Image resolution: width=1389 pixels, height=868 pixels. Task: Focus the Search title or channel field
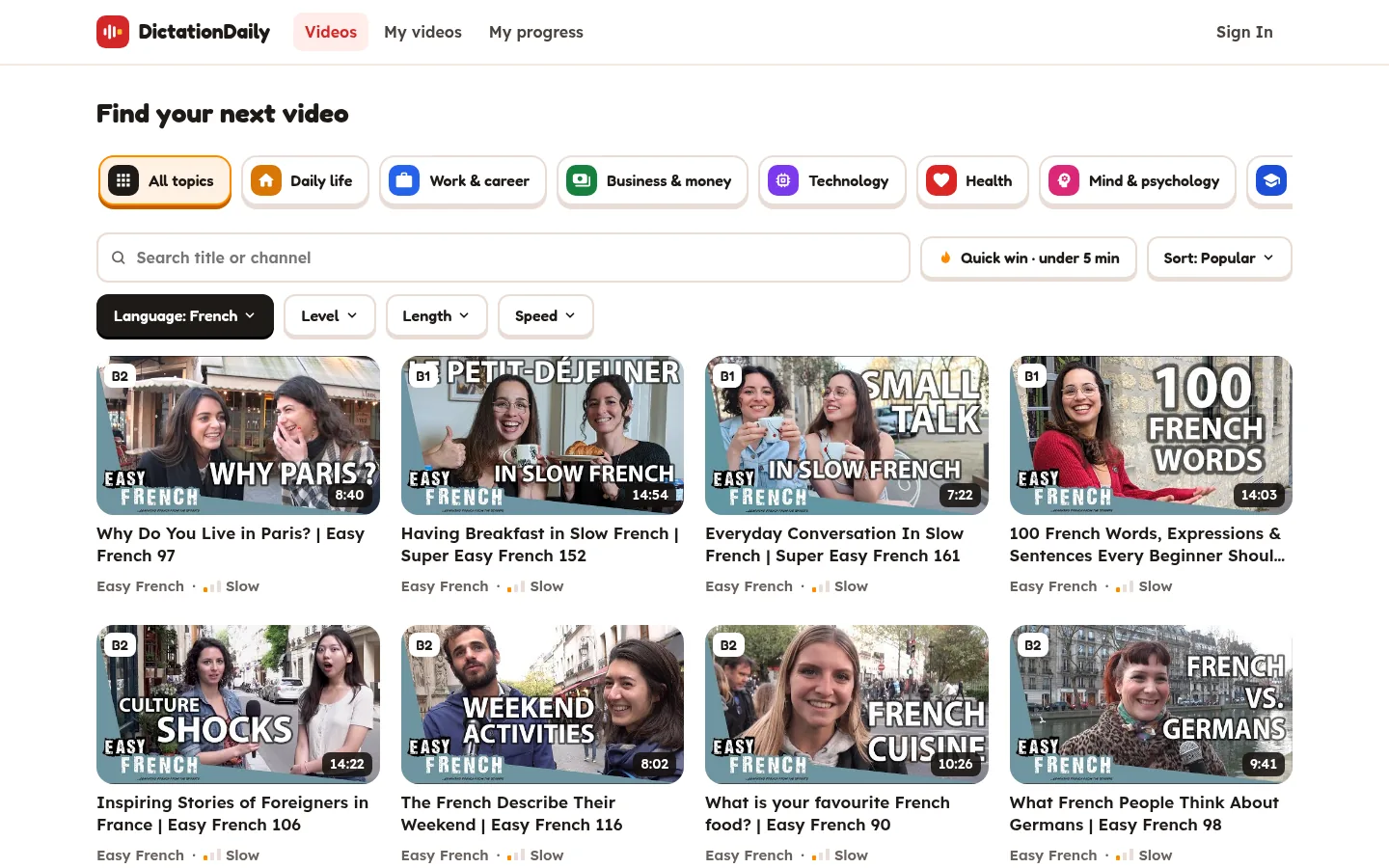tap(504, 258)
